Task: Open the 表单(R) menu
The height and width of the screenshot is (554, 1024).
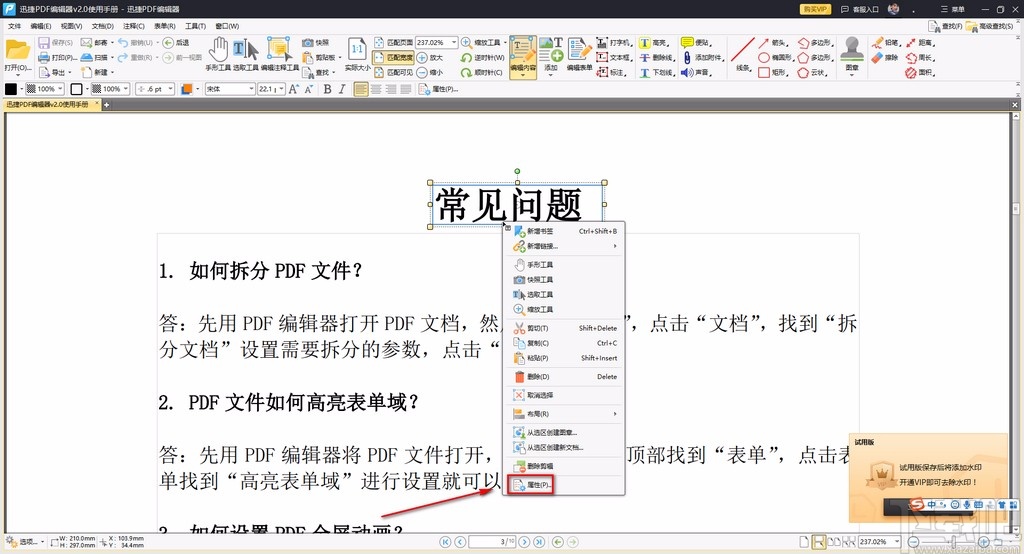Action: click(165, 26)
